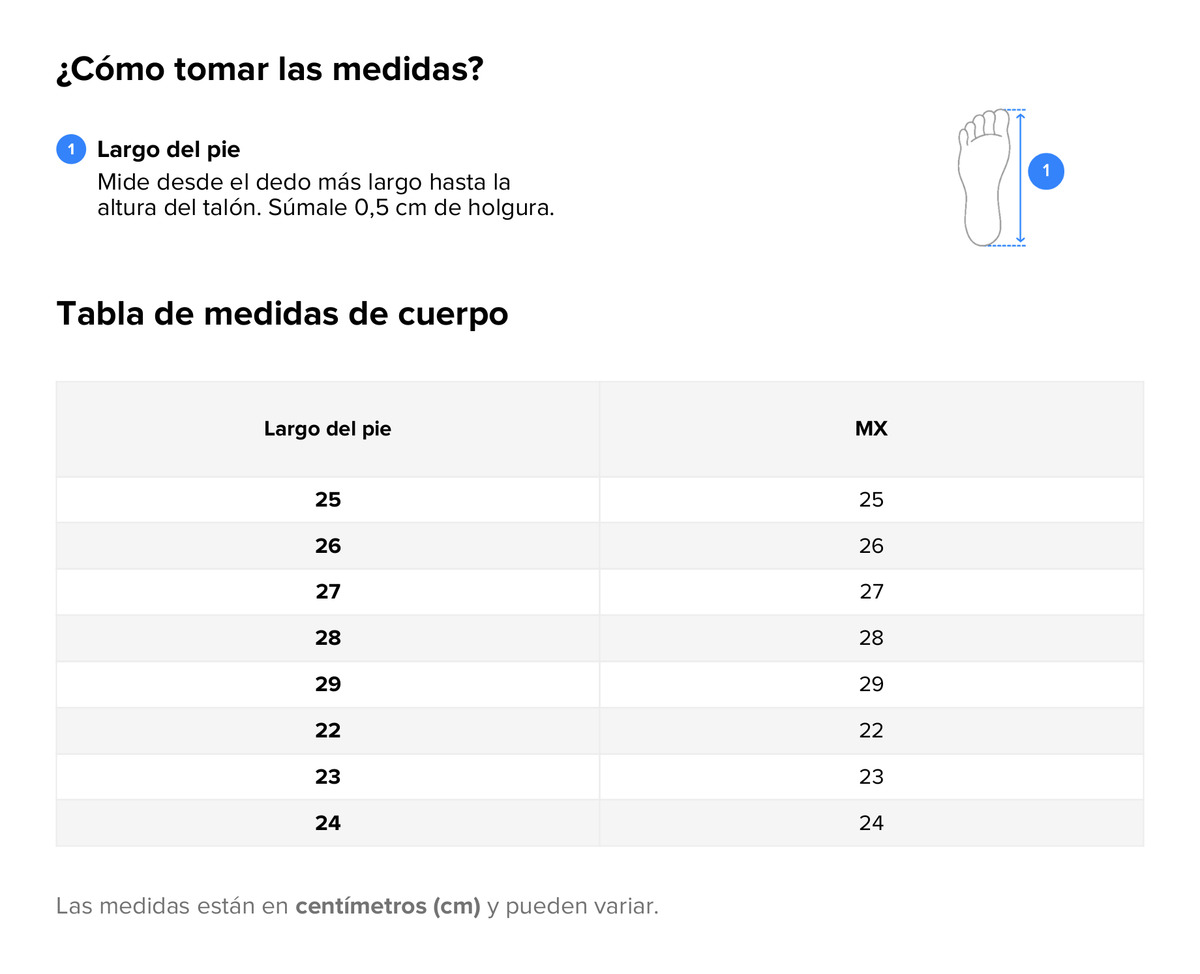Click the 25 value in the MX column
Image resolution: width=1200 pixels, height=974 pixels.
tap(871, 500)
